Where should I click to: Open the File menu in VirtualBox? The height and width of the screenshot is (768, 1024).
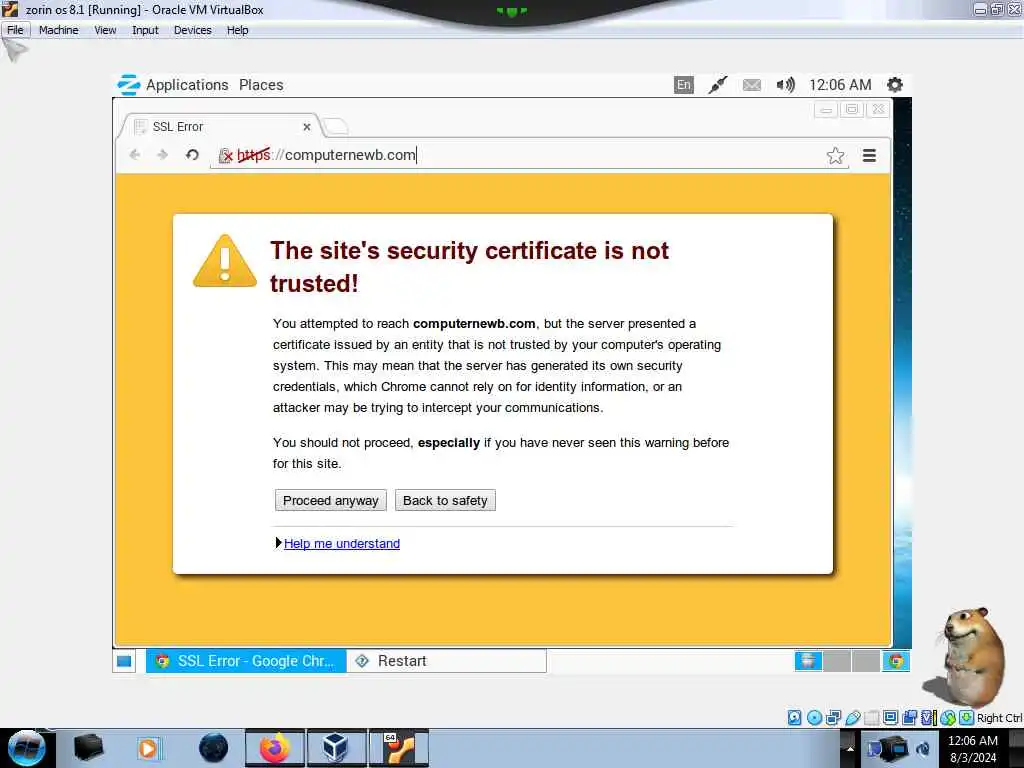click(x=15, y=30)
